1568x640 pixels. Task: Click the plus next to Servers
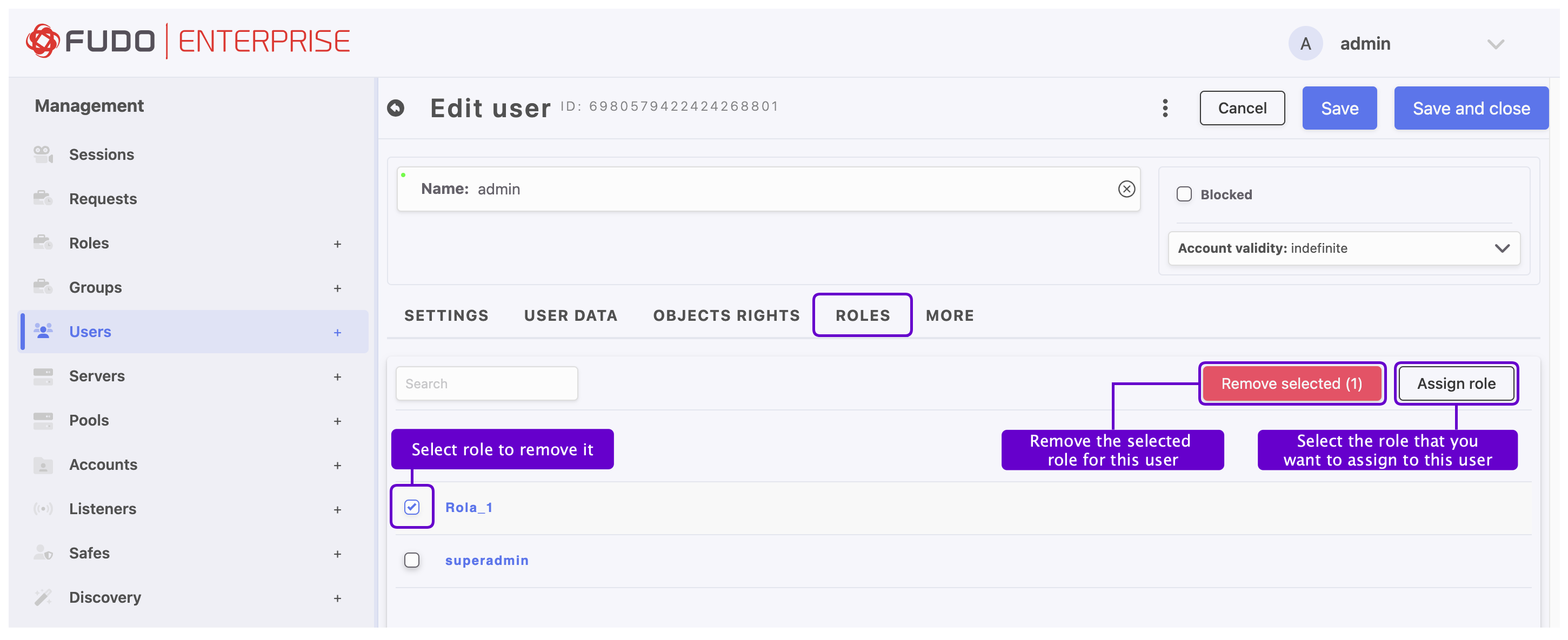(x=337, y=376)
